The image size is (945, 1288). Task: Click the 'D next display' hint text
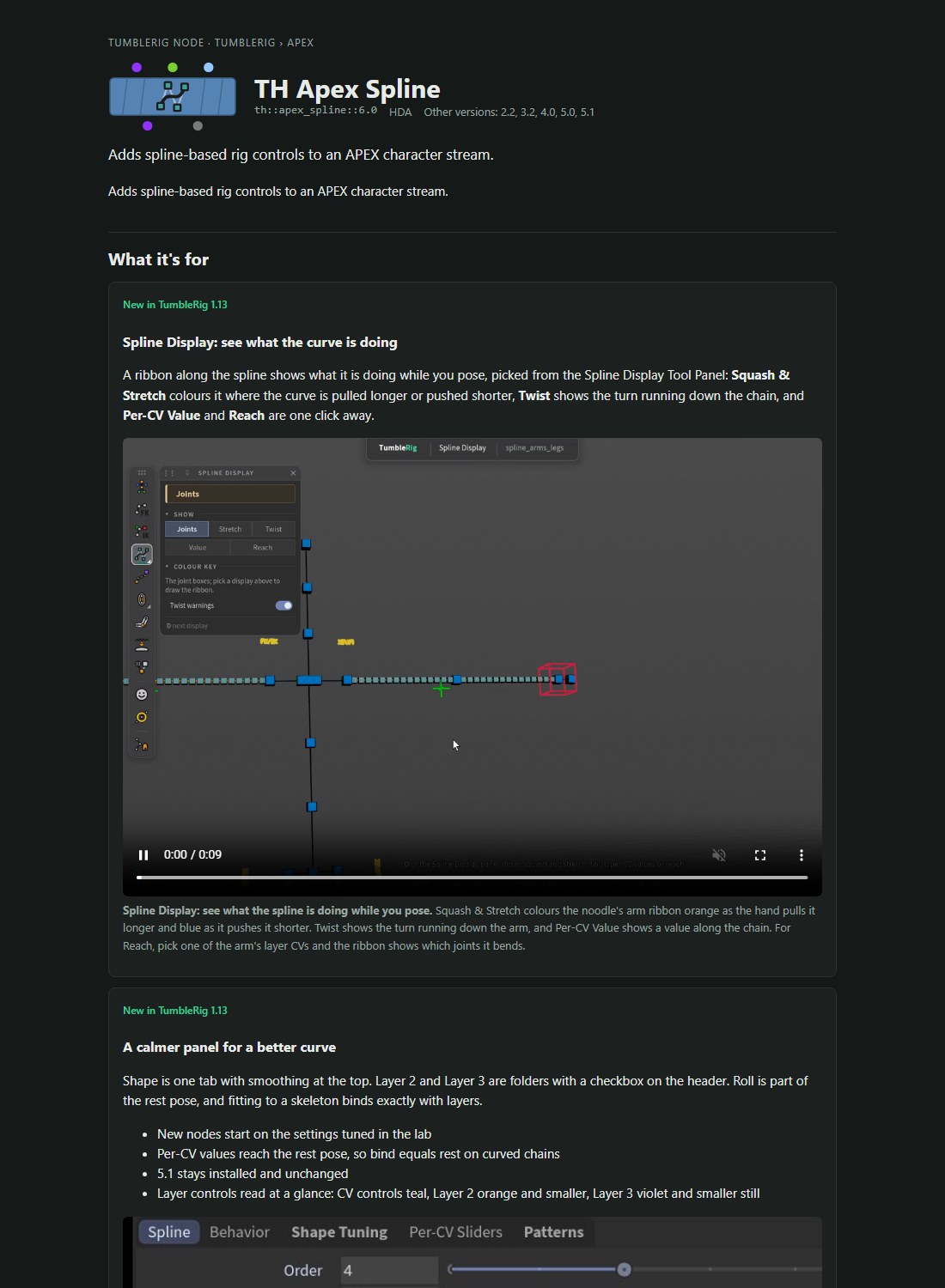pos(187,626)
